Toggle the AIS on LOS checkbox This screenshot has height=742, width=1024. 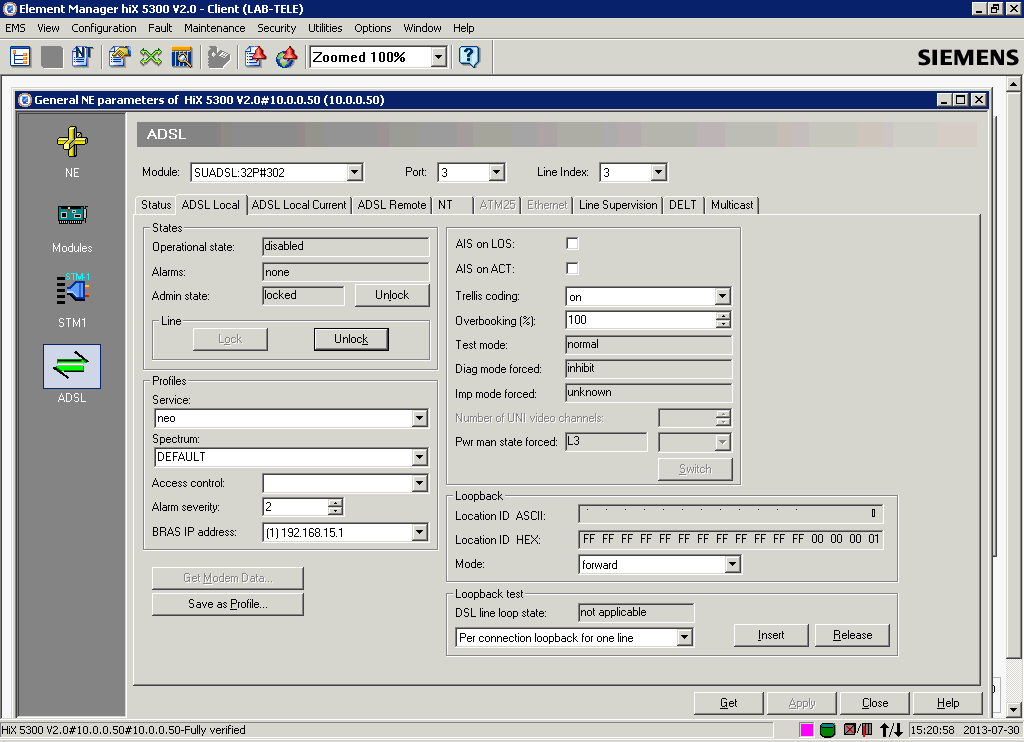572,244
